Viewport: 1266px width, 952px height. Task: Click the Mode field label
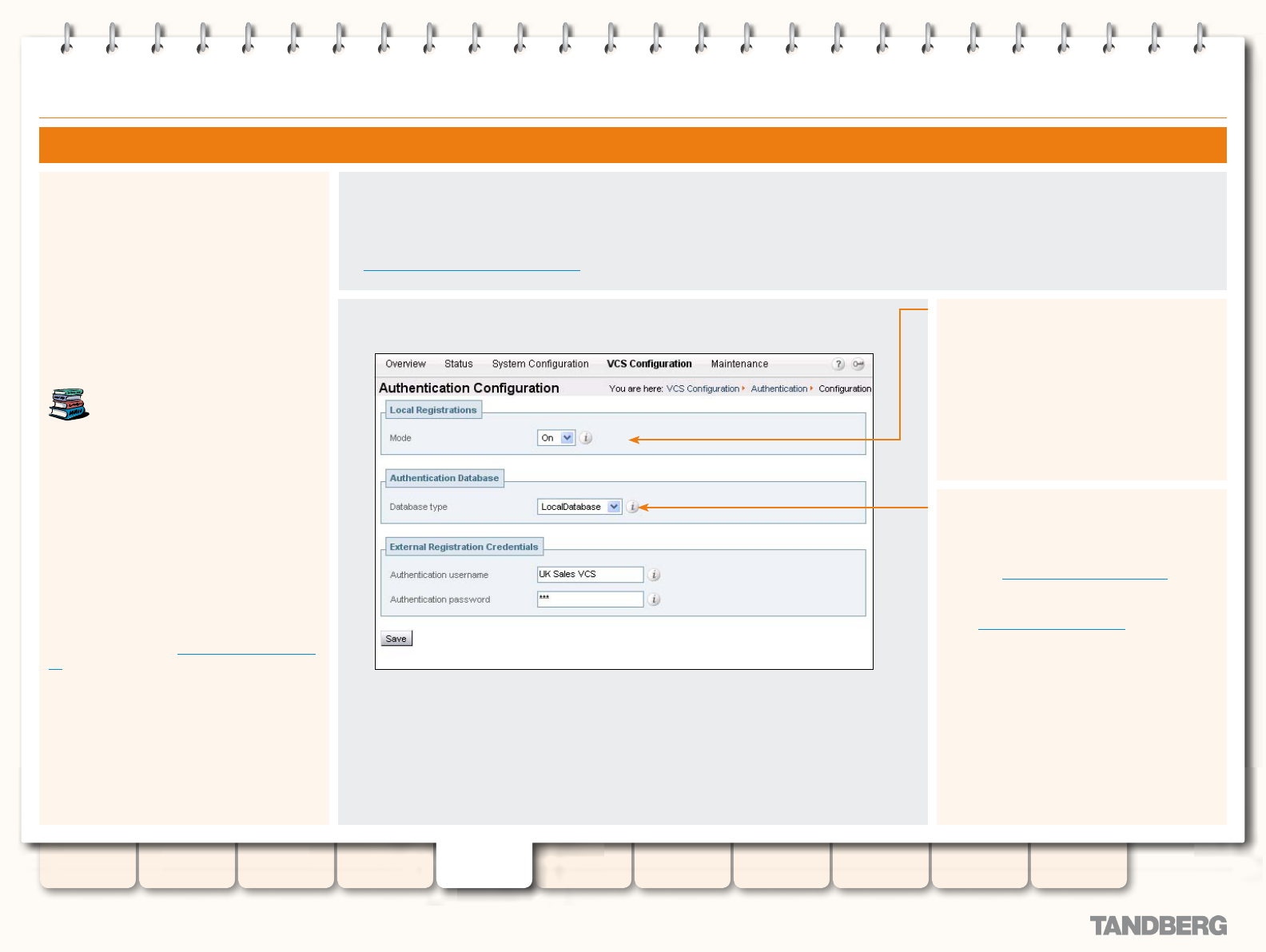400,438
